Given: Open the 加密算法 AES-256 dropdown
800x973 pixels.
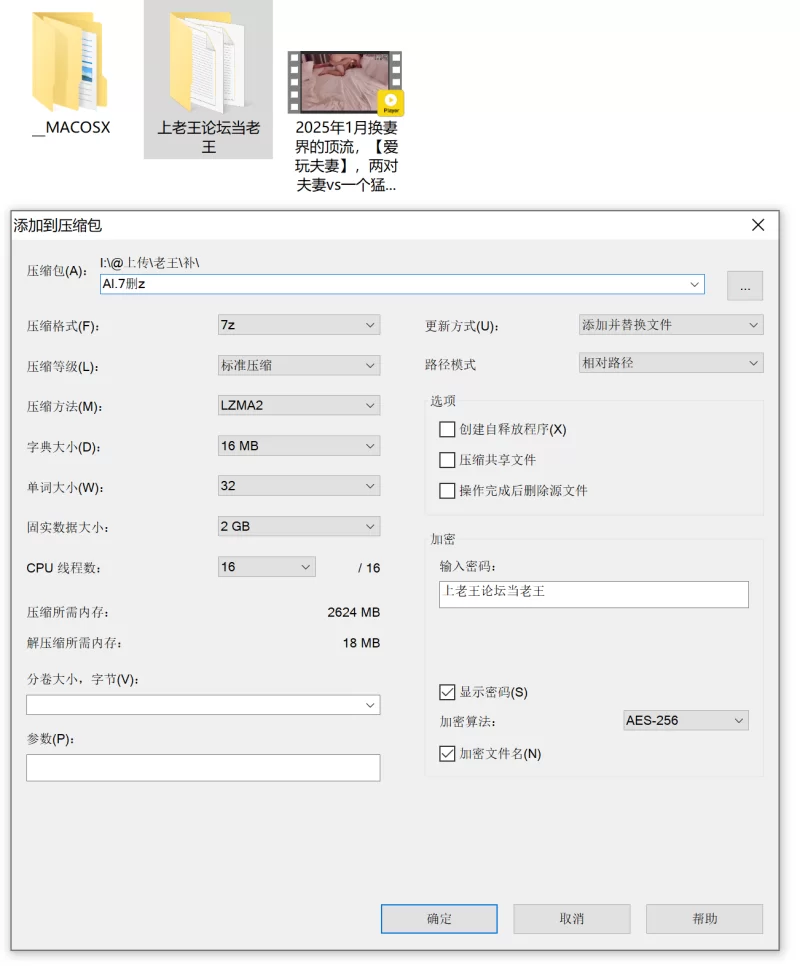Looking at the screenshot, I should coord(686,720).
